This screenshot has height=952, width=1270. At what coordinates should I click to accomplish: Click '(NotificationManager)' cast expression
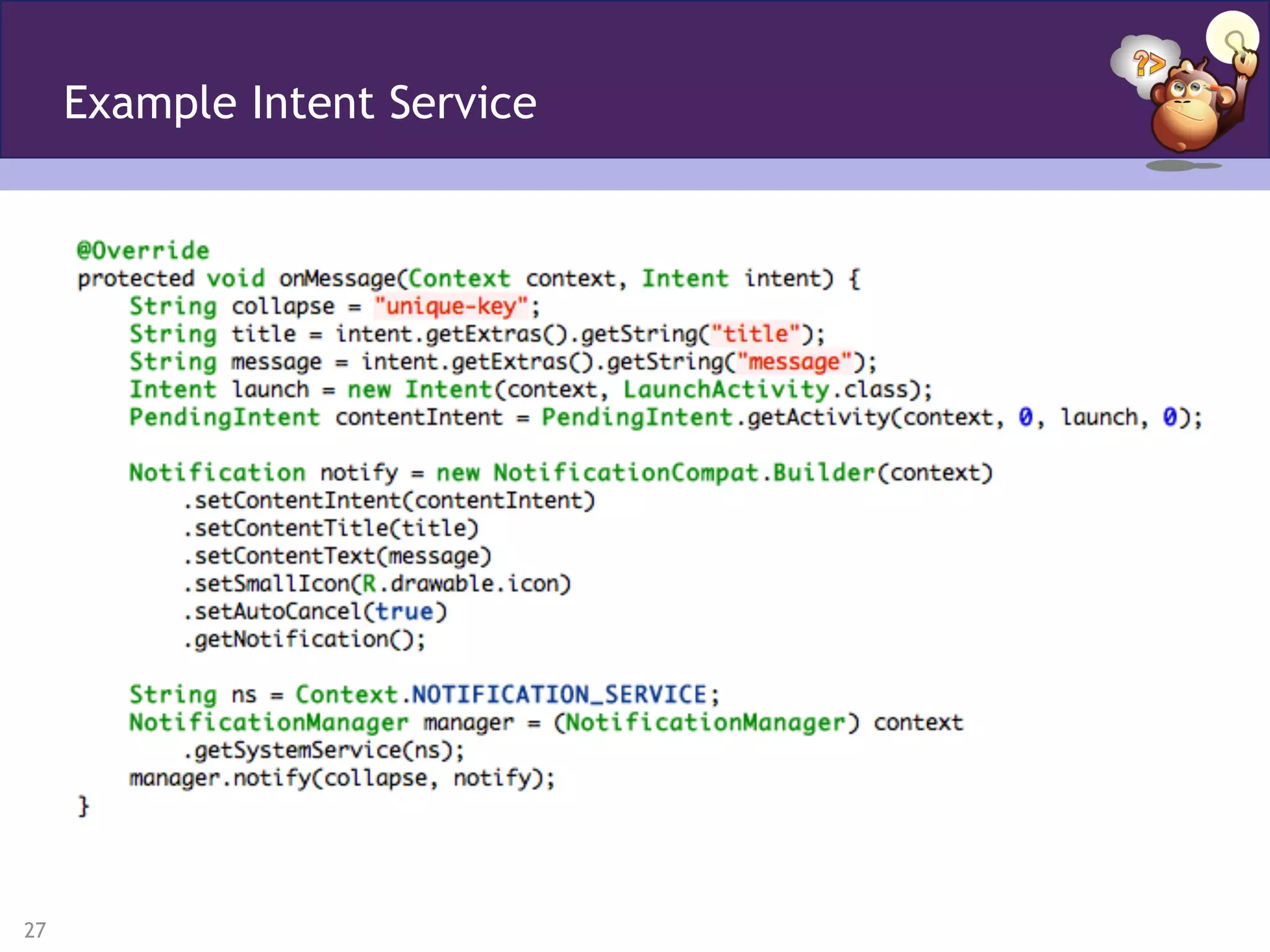coord(707,723)
